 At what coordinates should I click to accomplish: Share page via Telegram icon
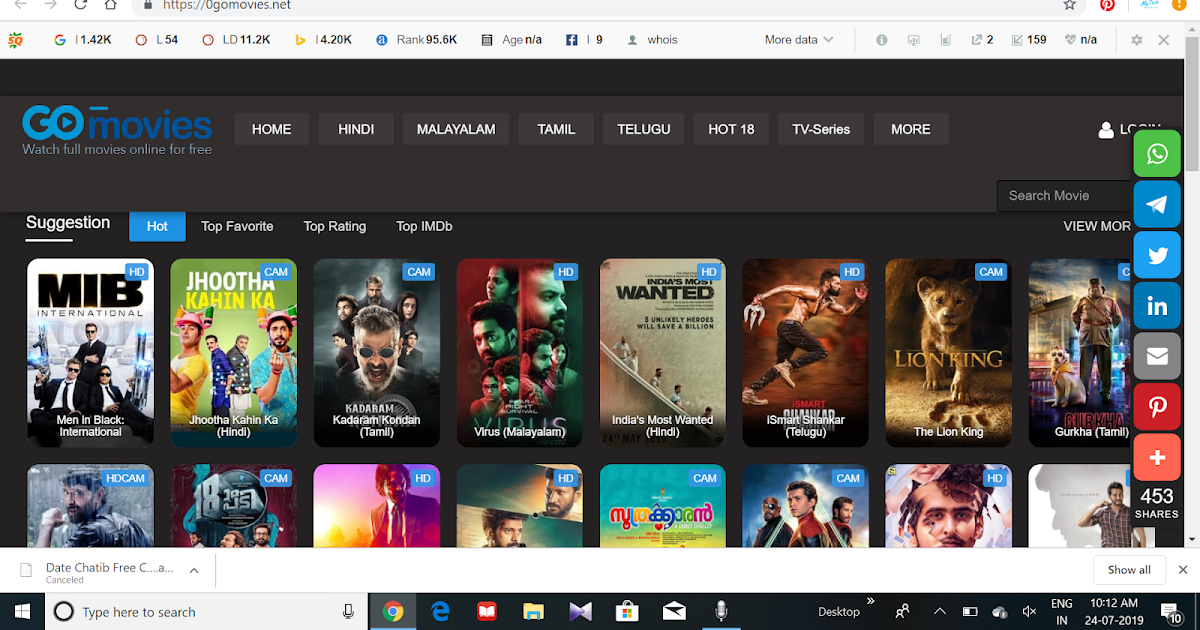click(1157, 204)
